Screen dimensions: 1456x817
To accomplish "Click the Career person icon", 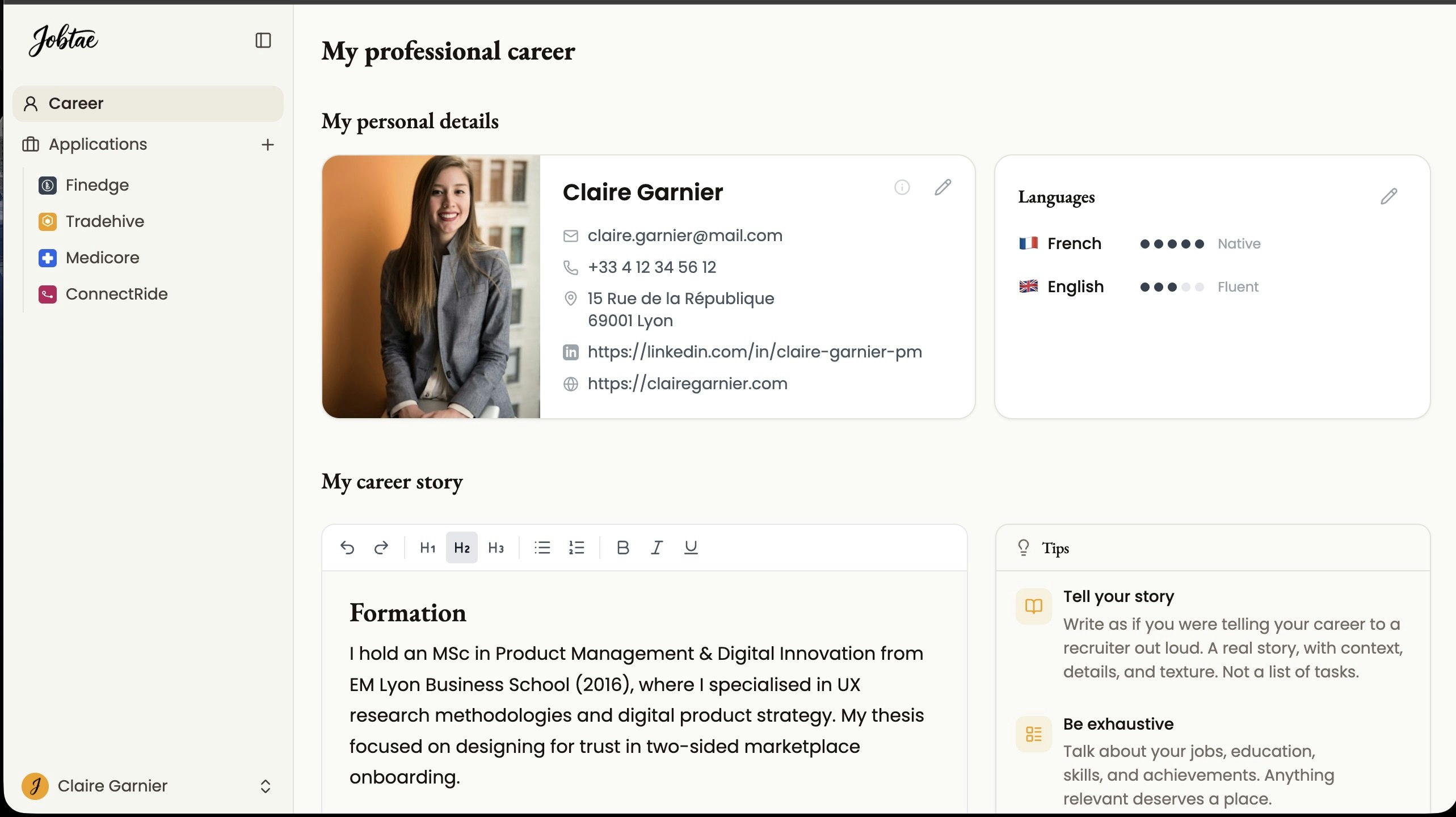I will 31,104.
